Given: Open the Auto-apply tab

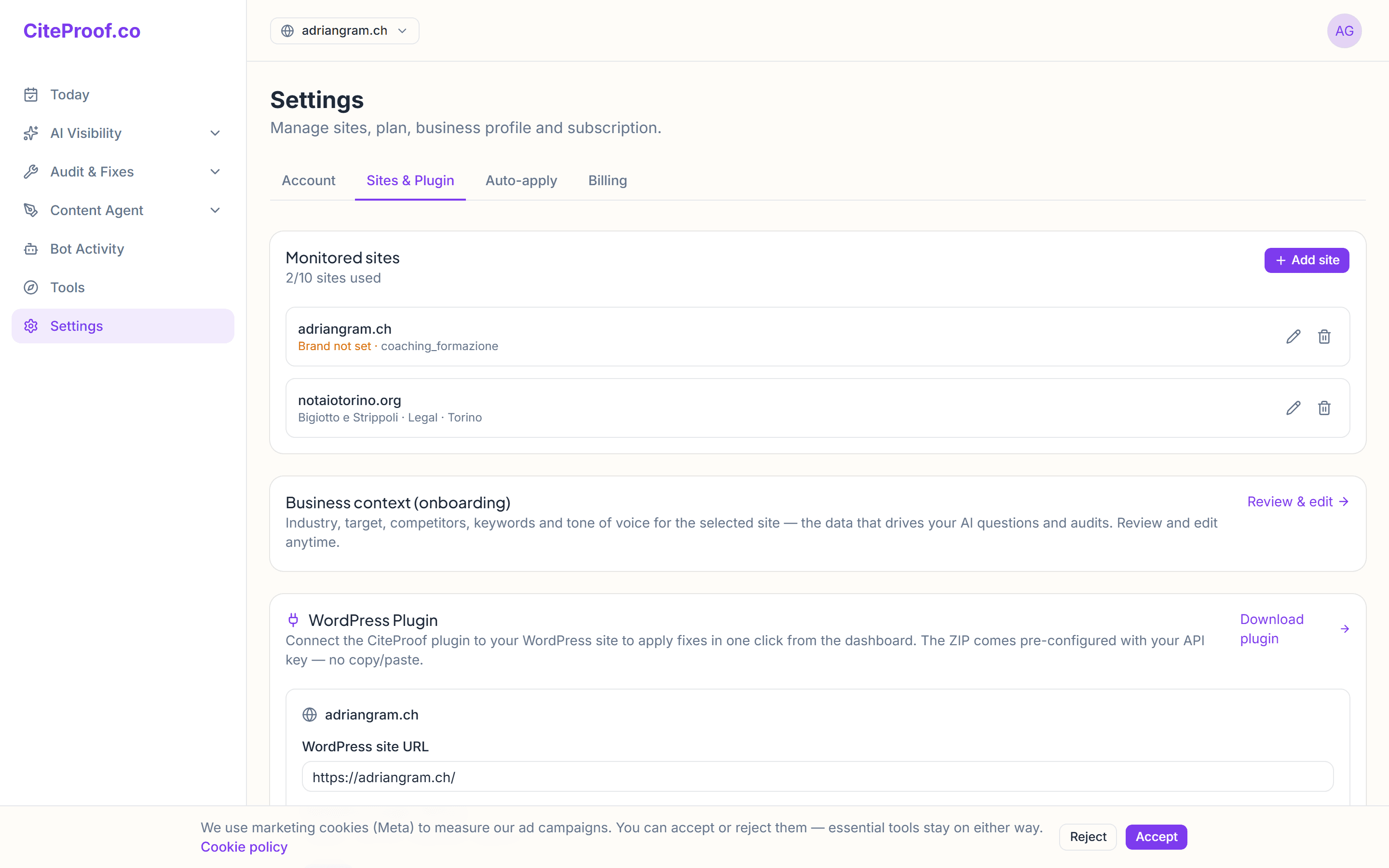Looking at the screenshot, I should (x=521, y=180).
